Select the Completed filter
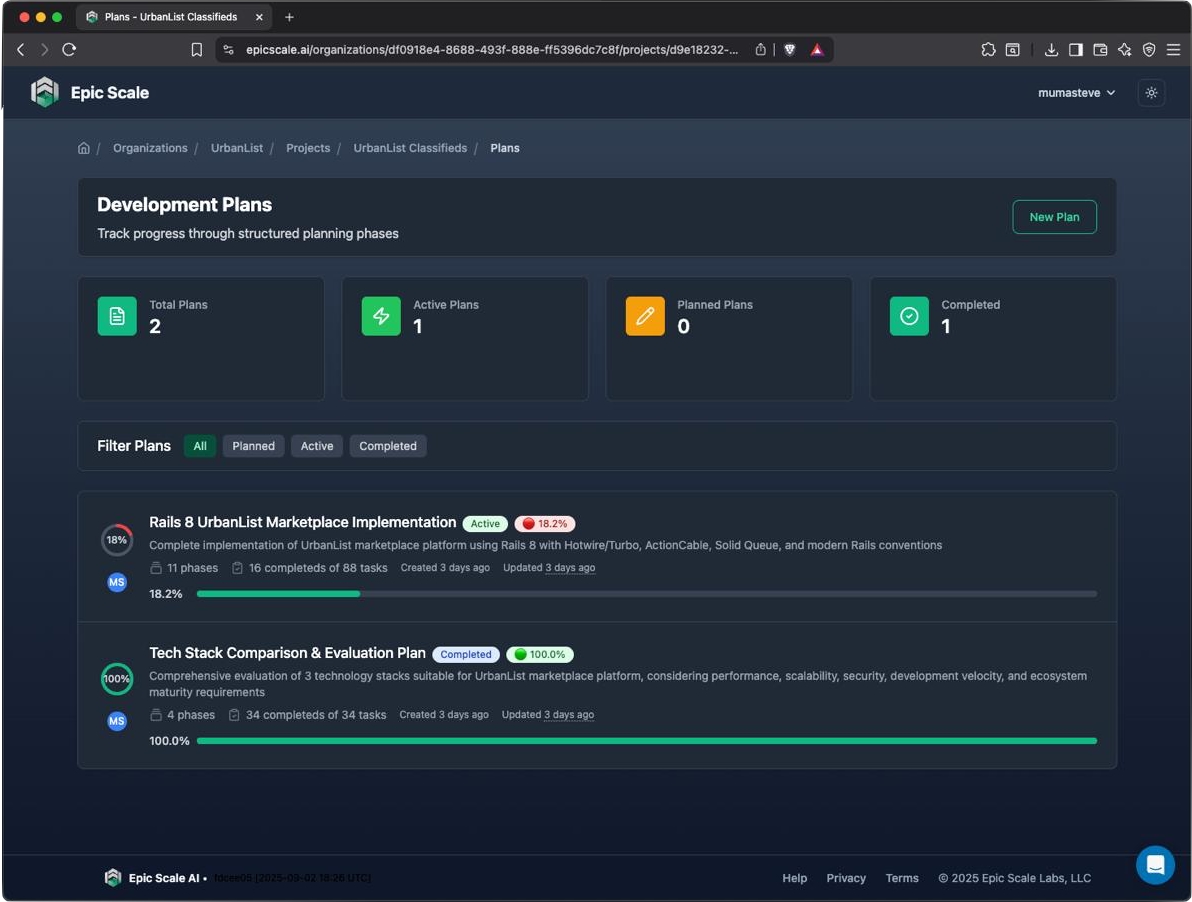Screen dimensions: 1192x902 [x=388, y=446]
